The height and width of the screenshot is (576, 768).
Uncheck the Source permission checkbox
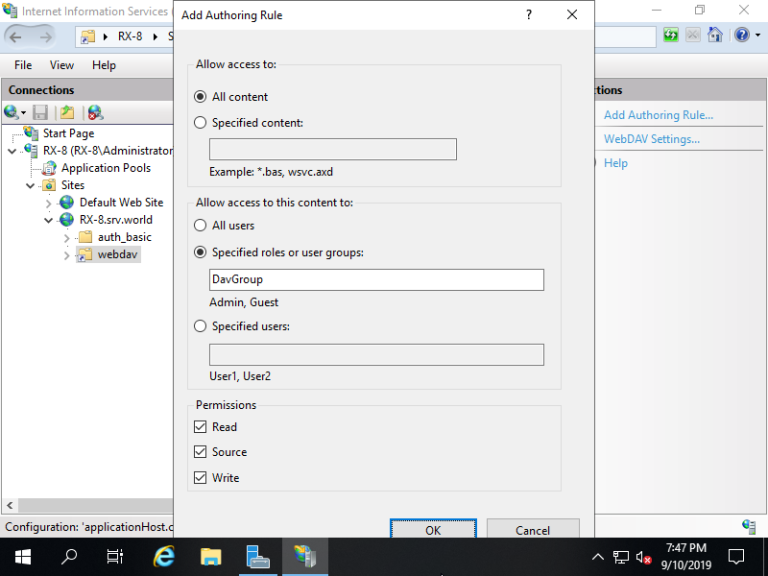201,452
